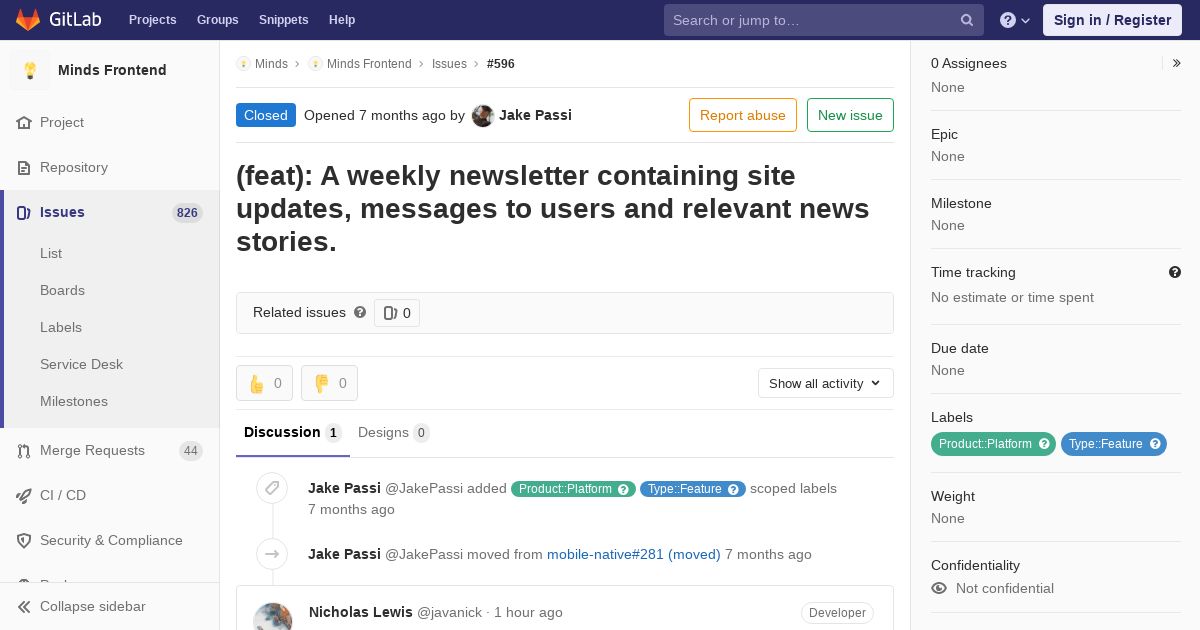1200x630 pixels.
Task: Click the Minds Frontend lightbulb avatar
Action: coord(30,70)
